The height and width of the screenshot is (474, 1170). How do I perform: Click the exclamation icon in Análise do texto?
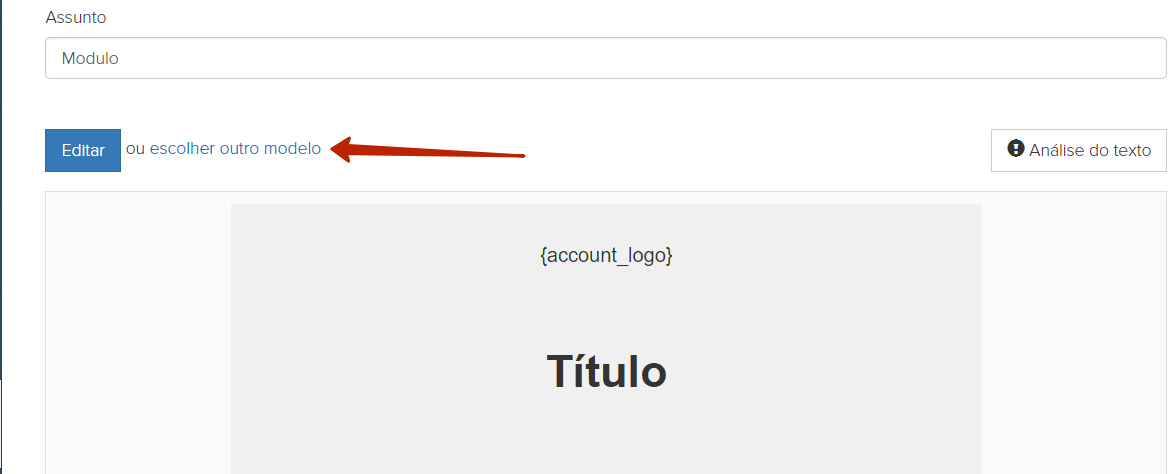pyautogui.click(x=1015, y=149)
